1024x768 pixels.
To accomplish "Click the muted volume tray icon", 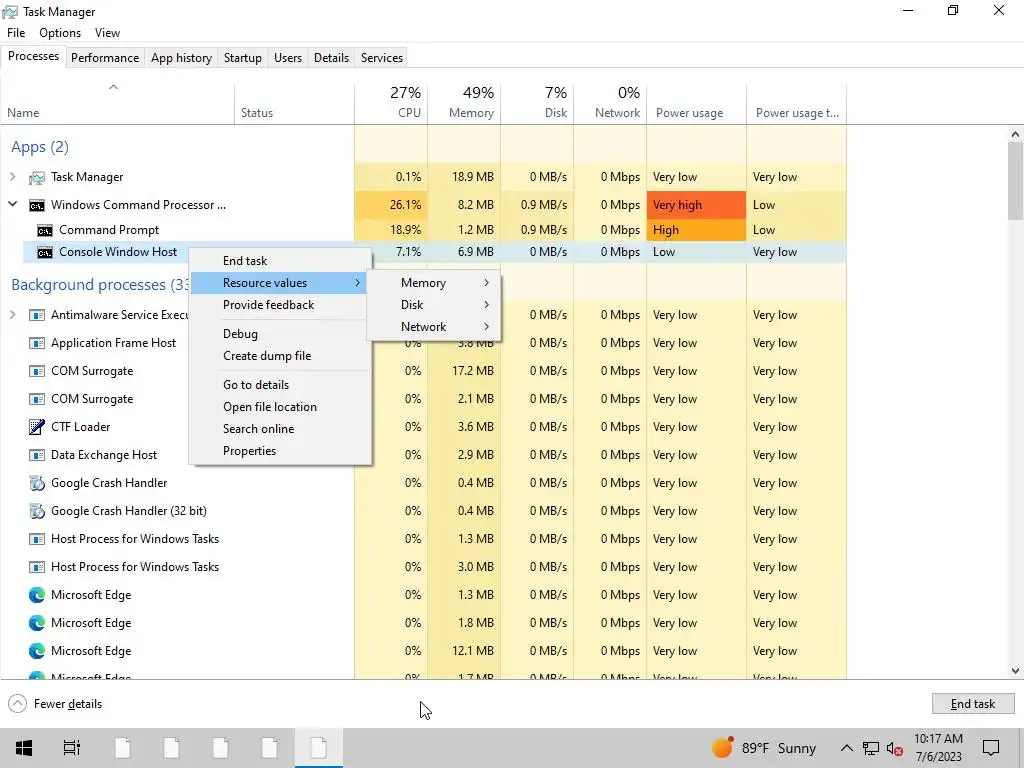I will tap(895, 748).
